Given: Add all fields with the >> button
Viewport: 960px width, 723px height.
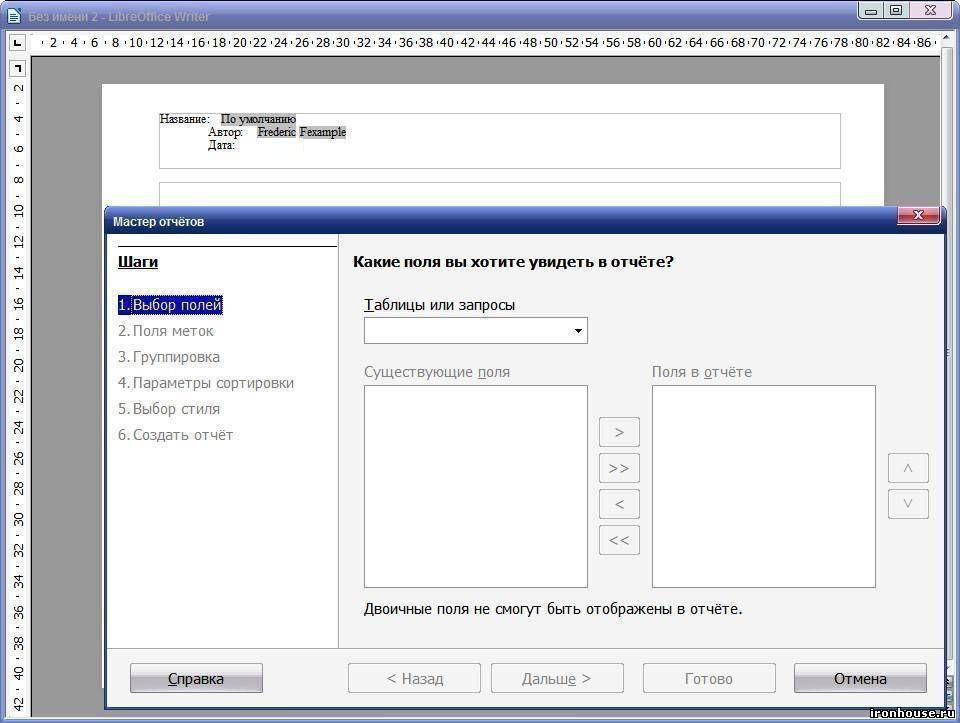Looking at the screenshot, I should point(618,468).
